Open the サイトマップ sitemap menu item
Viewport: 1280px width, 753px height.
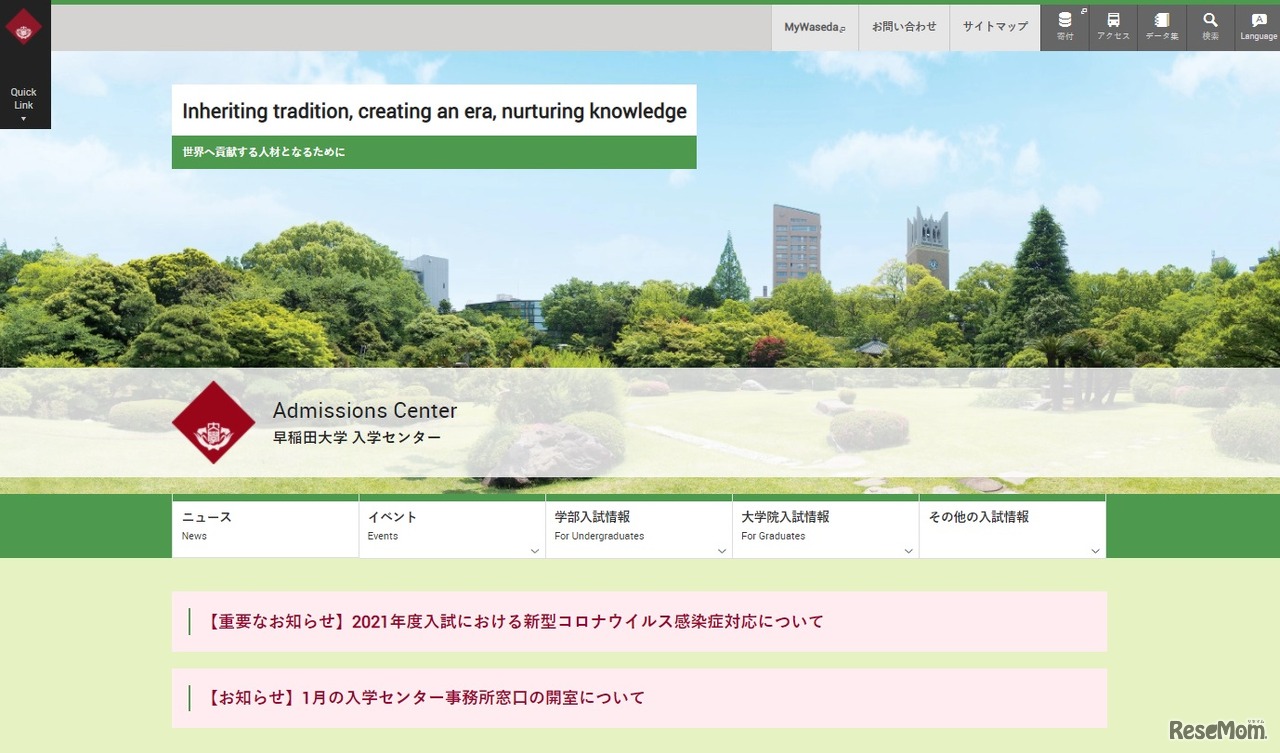(994, 27)
